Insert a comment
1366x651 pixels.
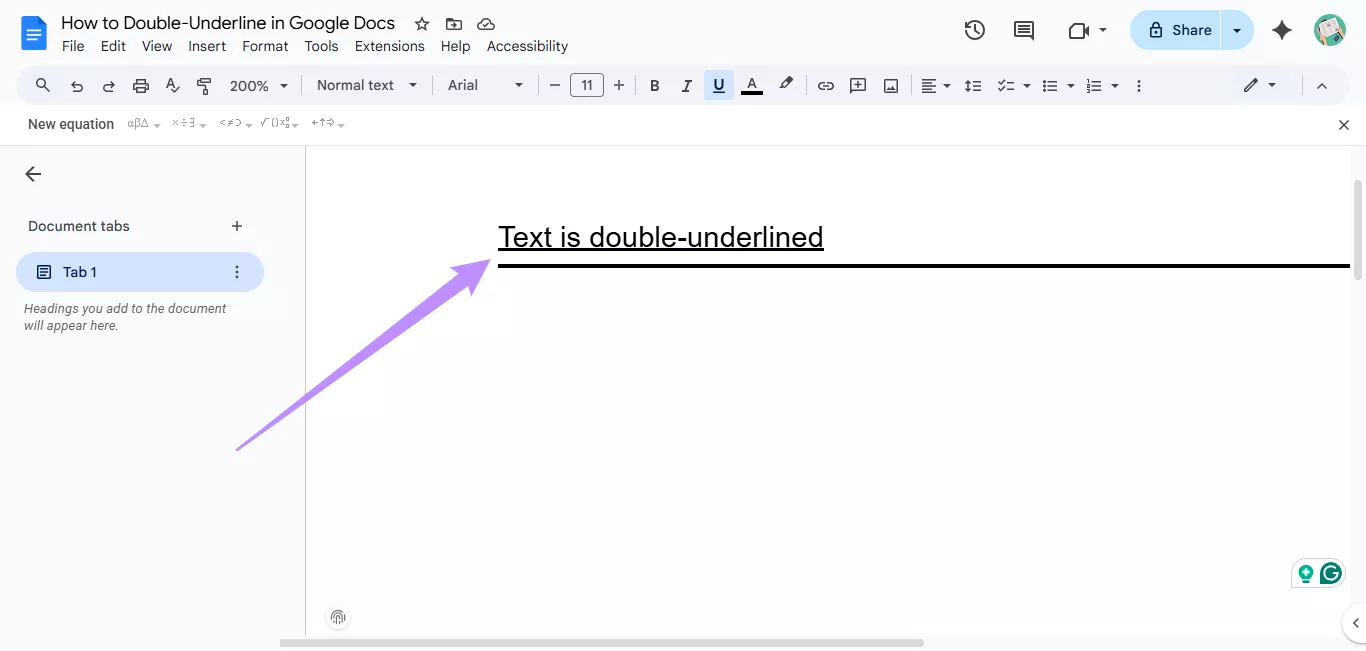click(858, 85)
